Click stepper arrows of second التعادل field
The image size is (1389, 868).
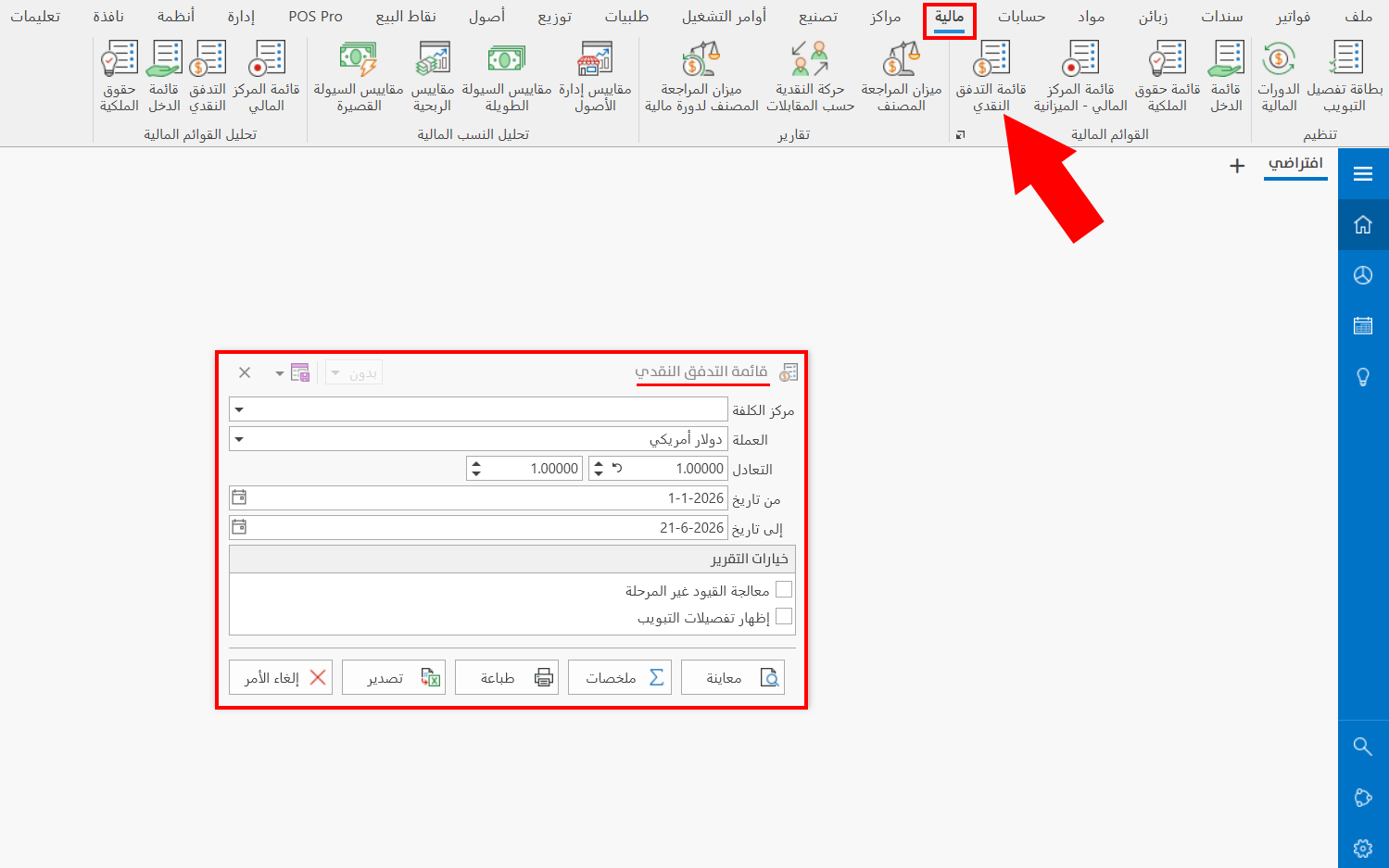pos(476,469)
